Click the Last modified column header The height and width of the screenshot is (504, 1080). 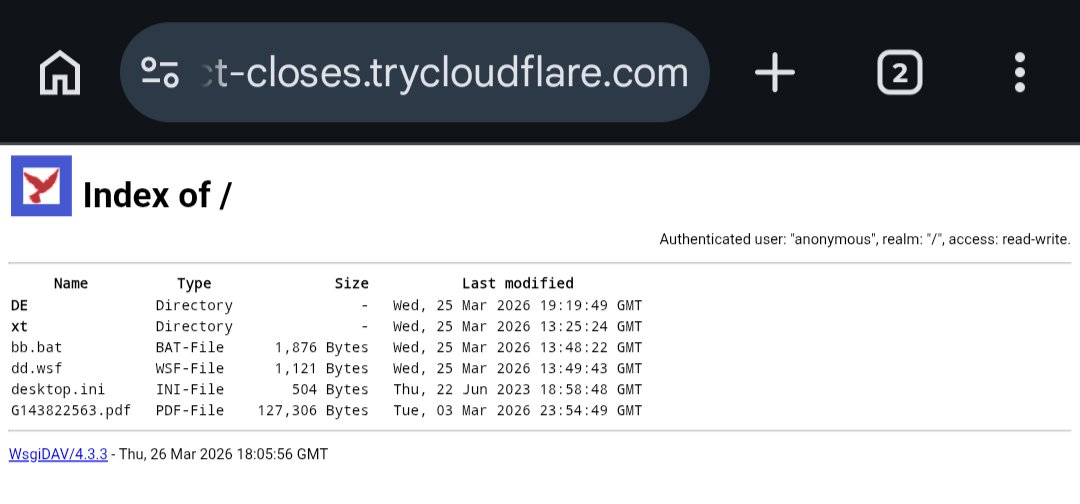pos(517,283)
